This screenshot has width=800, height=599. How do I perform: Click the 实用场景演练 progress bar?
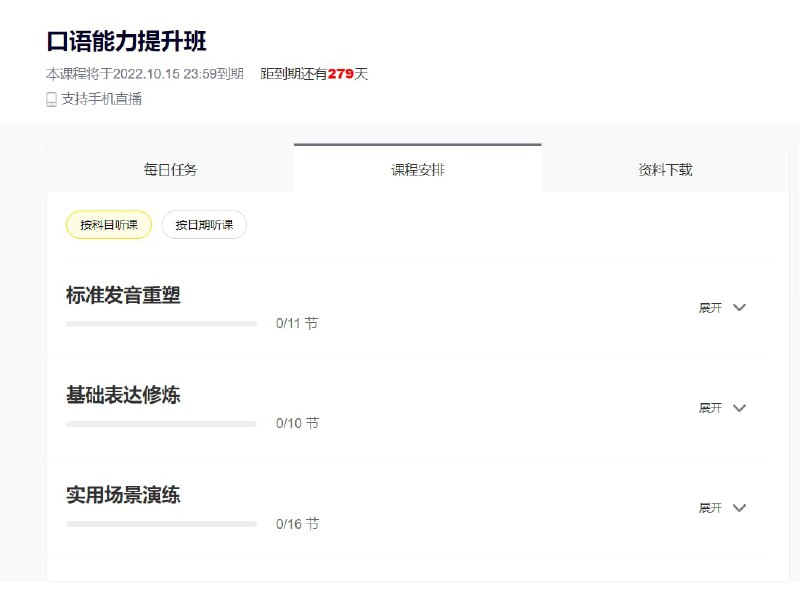point(161,524)
